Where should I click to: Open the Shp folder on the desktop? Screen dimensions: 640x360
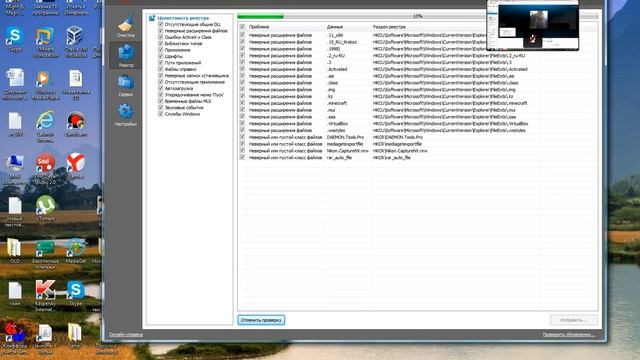[x=75, y=336]
